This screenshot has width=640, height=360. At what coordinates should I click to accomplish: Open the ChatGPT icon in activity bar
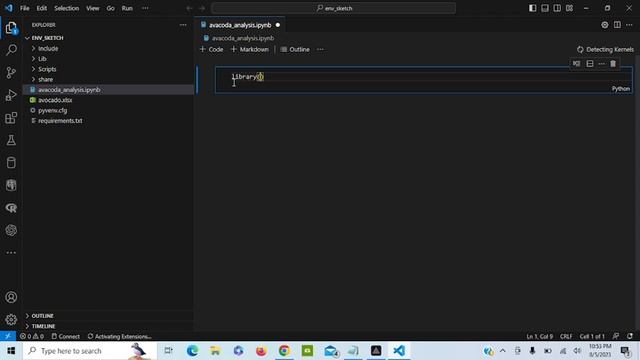point(11,230)
